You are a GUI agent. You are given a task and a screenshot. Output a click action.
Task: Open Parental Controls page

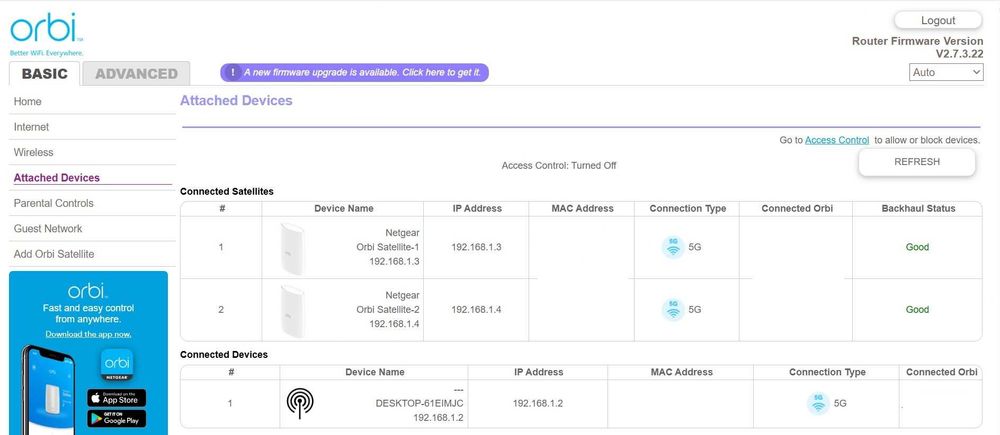(92, 203)
